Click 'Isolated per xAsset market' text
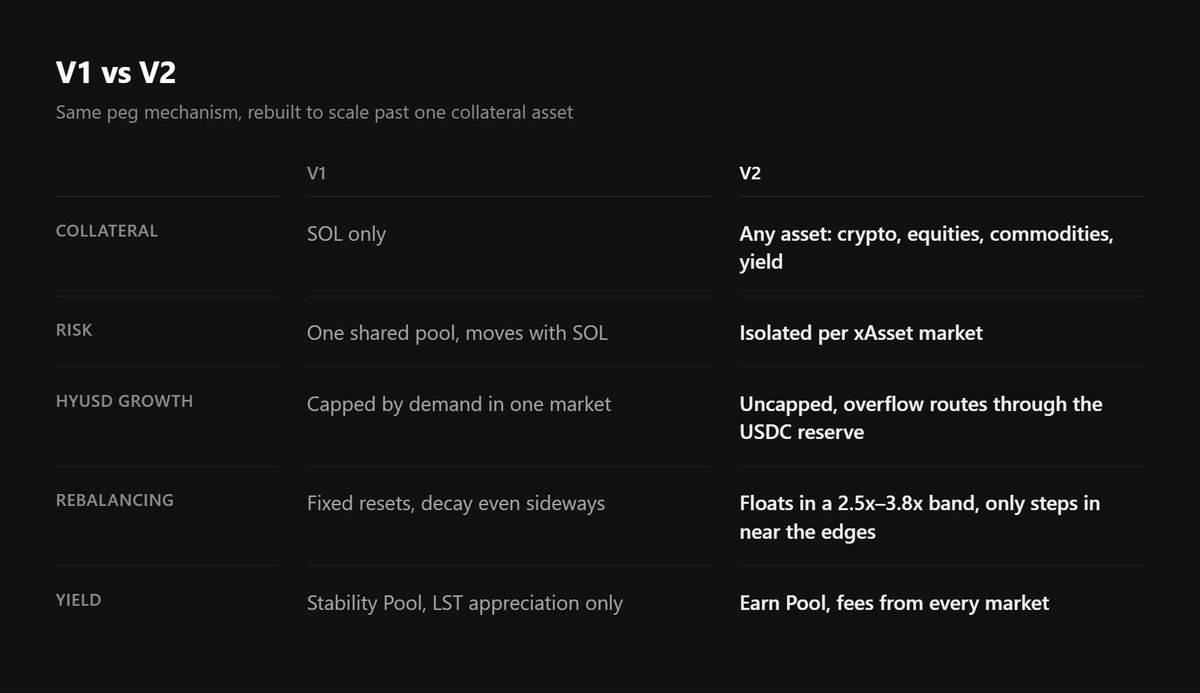 (861, 332)
